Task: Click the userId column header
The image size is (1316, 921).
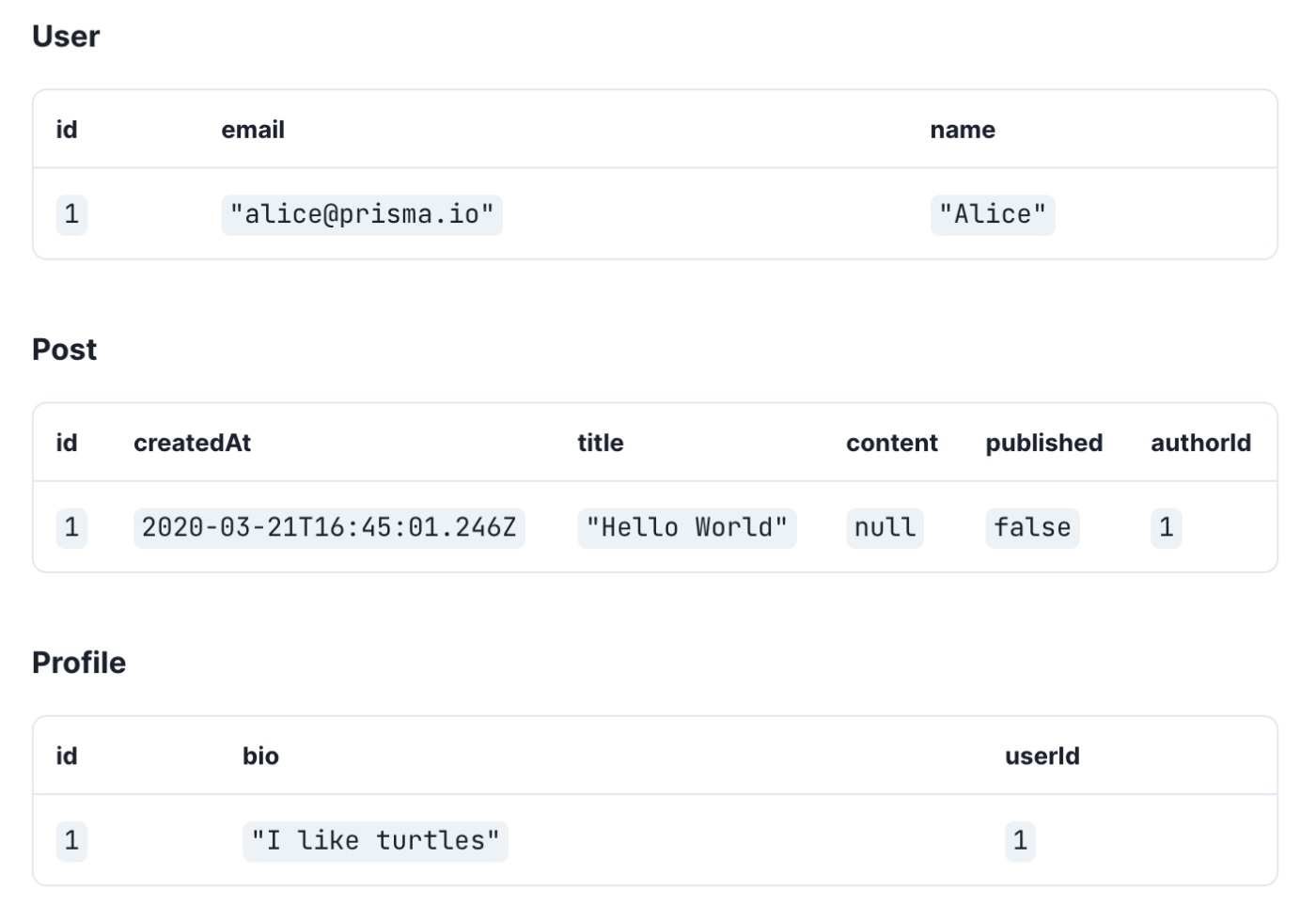Action: (x=1042, y=756)
